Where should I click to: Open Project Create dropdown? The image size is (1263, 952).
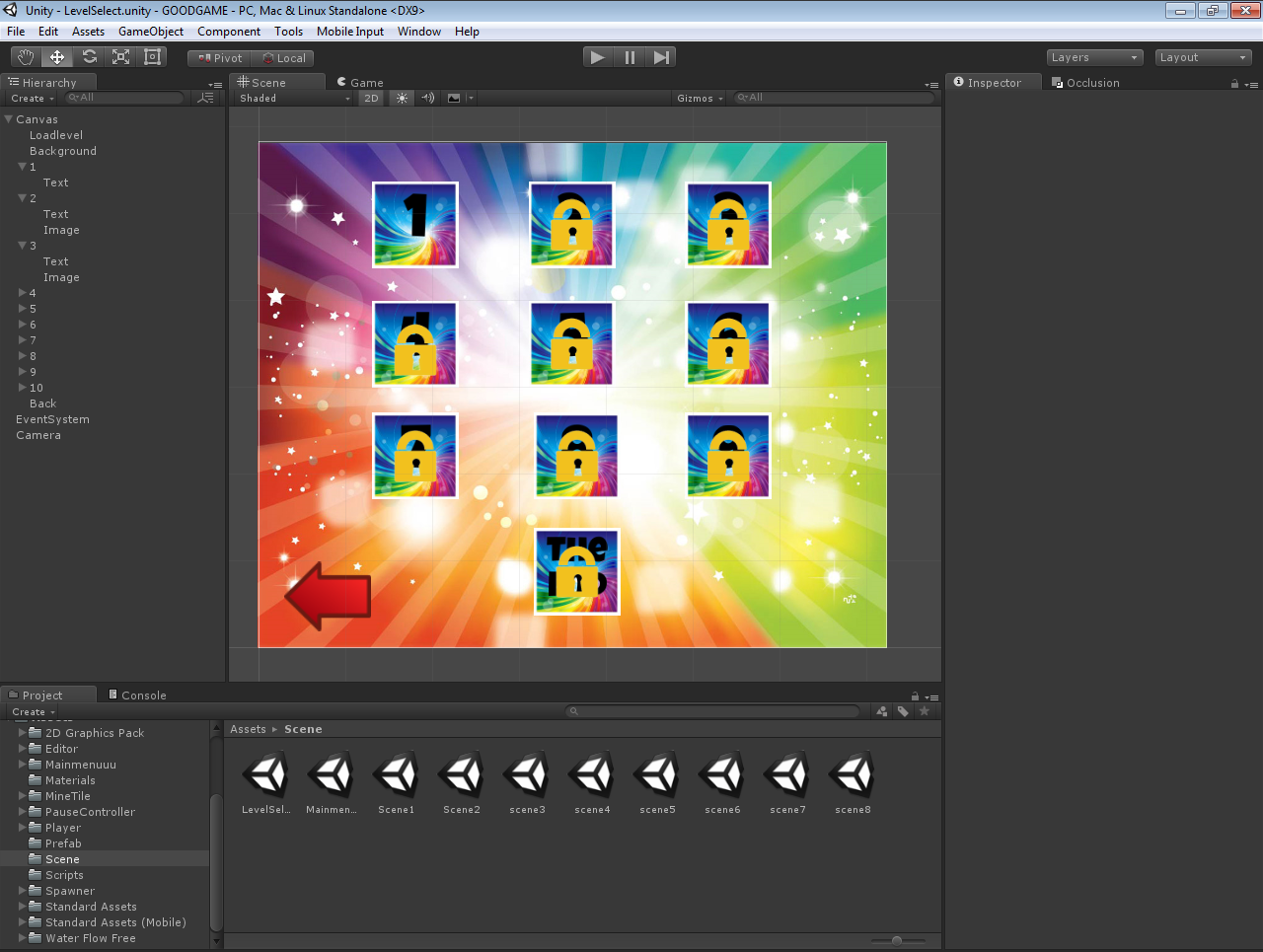[x=34, y=711]
